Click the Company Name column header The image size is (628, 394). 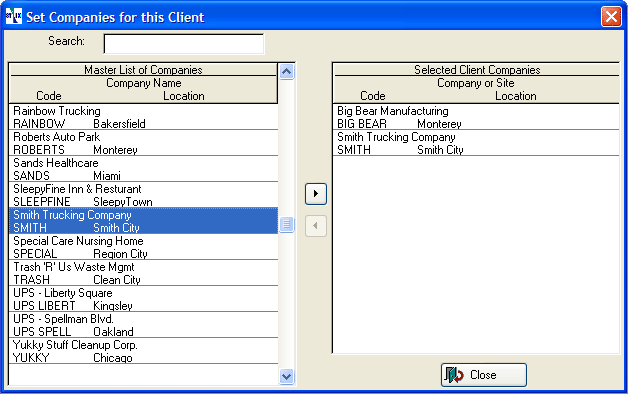(144, 83)
